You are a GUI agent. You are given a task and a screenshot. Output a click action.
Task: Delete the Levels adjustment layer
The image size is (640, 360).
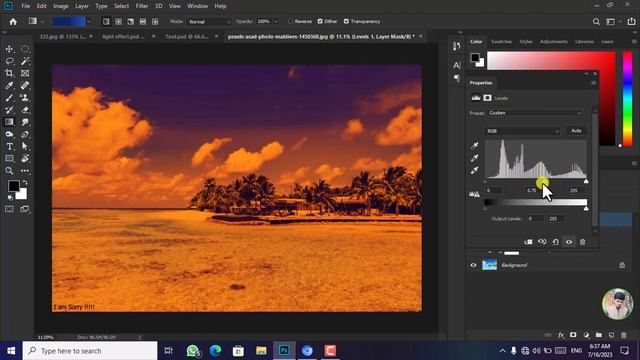[582, 242]
